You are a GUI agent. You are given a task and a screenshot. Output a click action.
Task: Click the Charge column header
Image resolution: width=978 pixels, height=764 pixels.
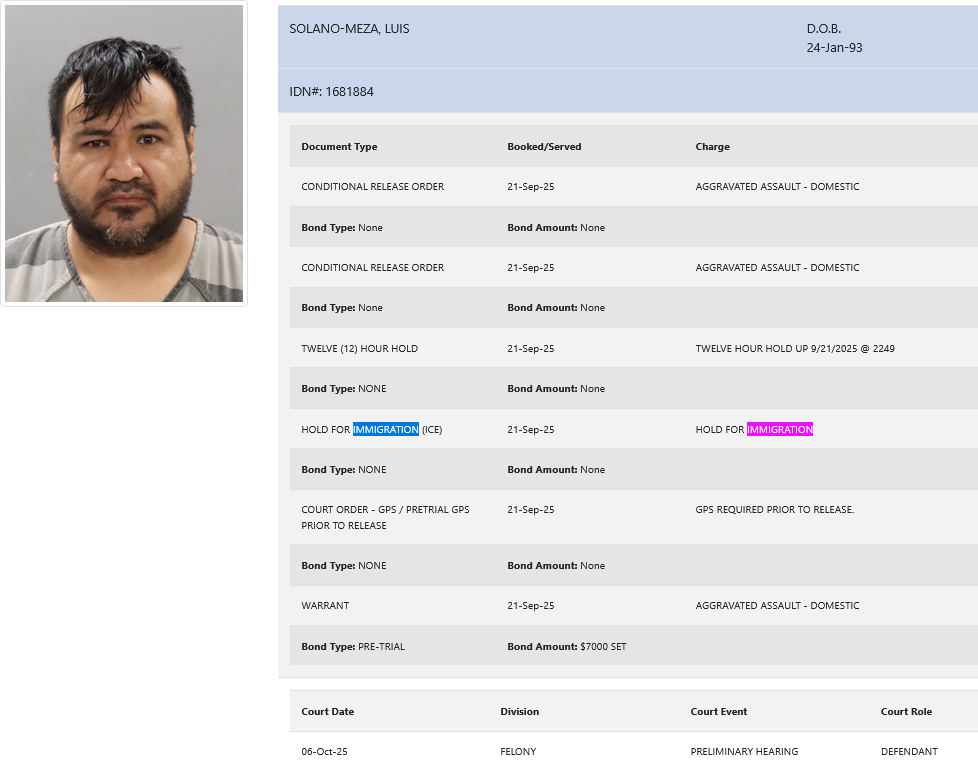point(712,147)
